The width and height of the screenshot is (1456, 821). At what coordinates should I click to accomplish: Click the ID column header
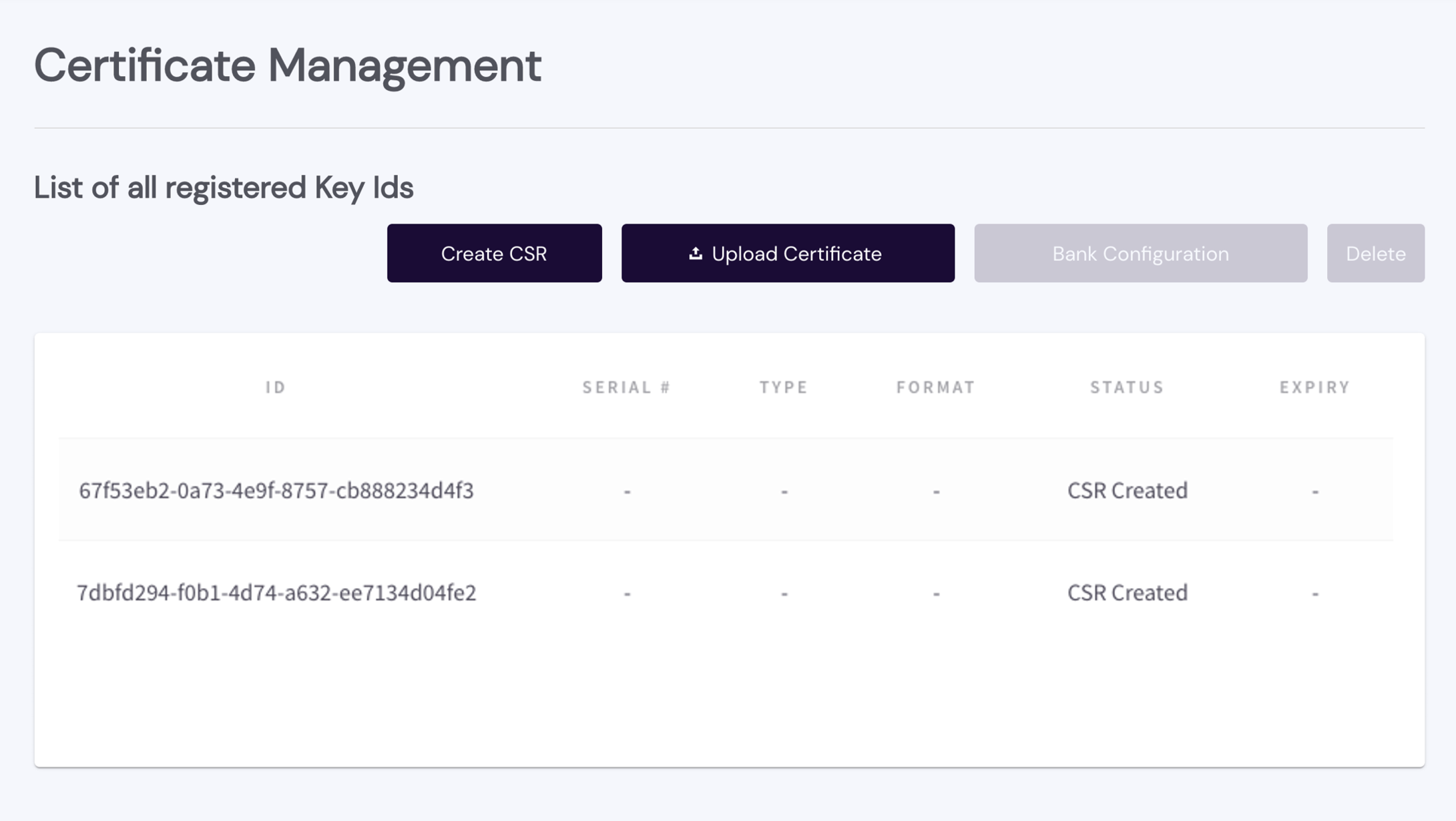coord(276,387)
